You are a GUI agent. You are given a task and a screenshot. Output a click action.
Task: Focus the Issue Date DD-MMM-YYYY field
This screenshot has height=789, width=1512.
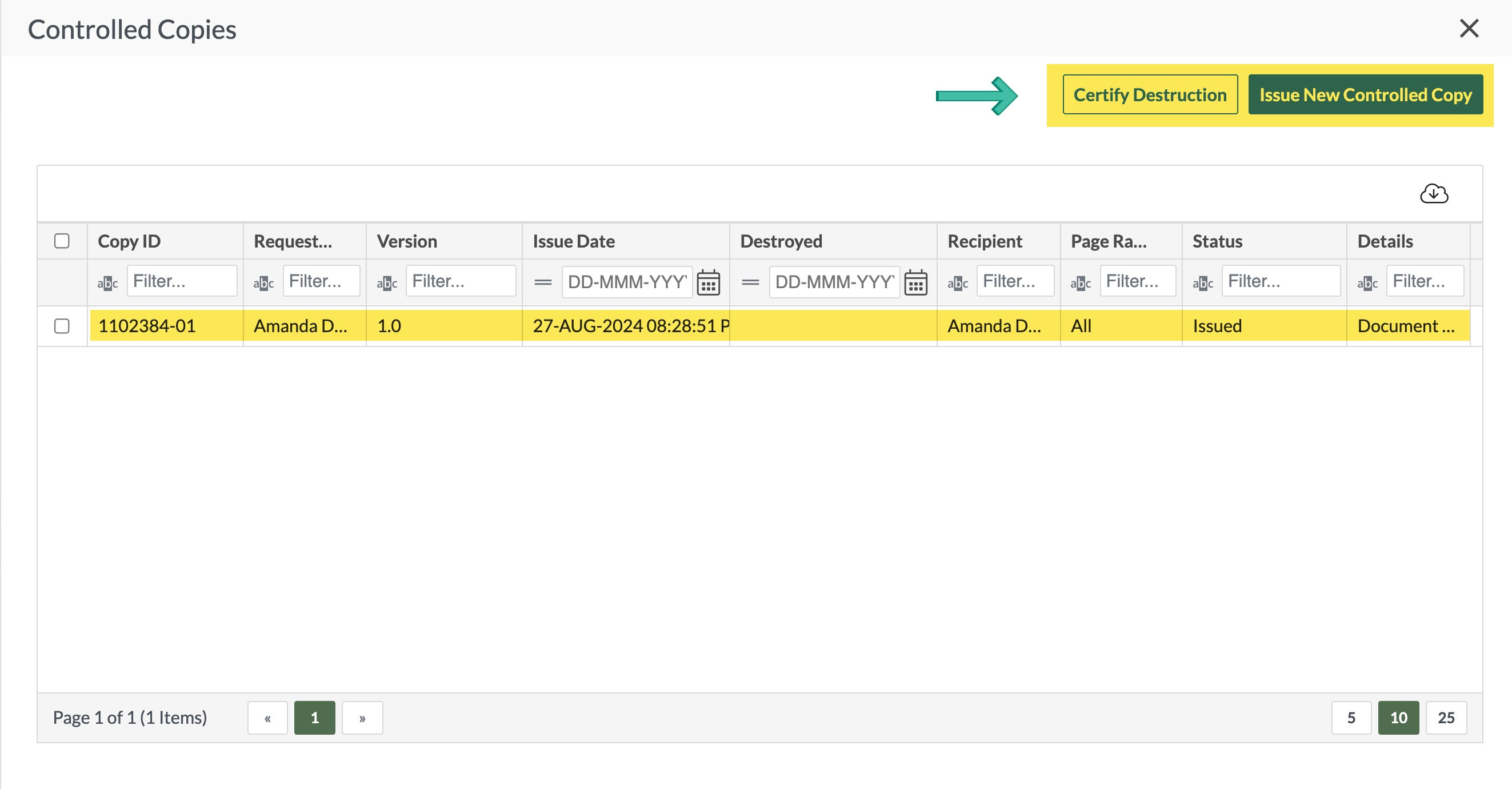627,282
